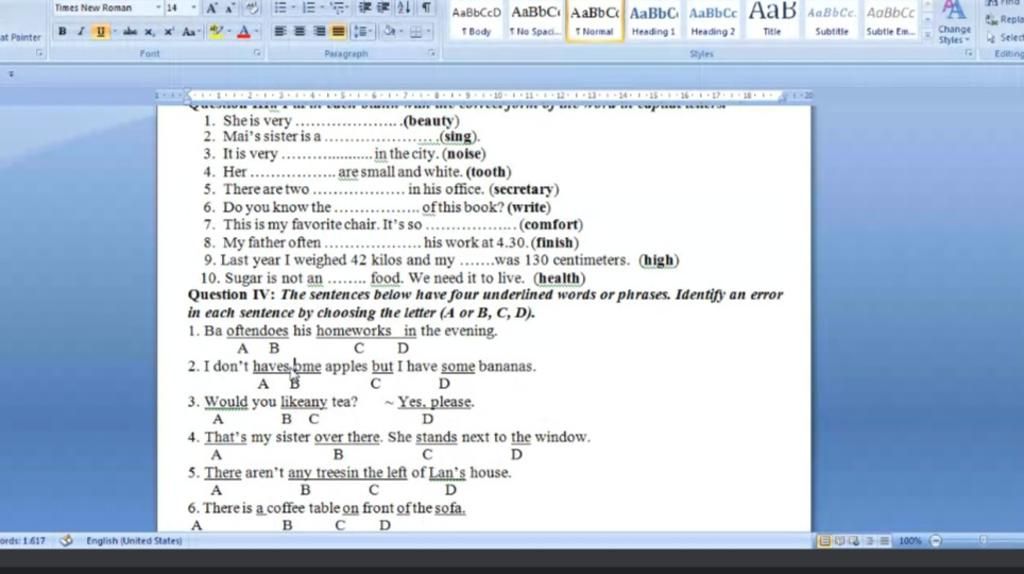Click Decrease Indent icon
The image size is (1024, 574).
pos(365,8)
